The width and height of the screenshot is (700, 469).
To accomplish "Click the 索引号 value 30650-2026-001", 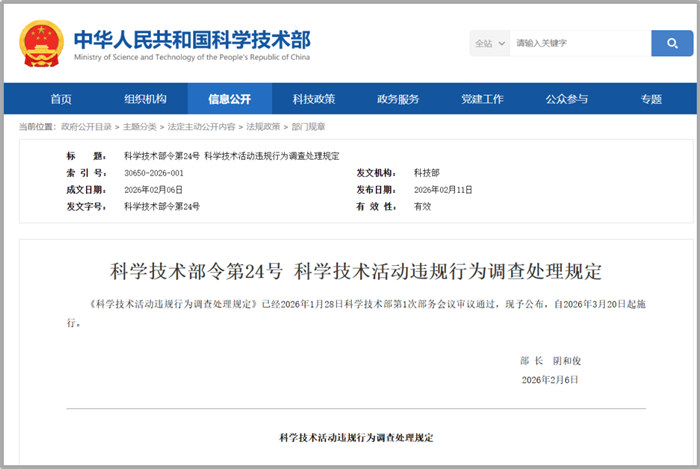I will pyautogui.click(x=154, y=173).
